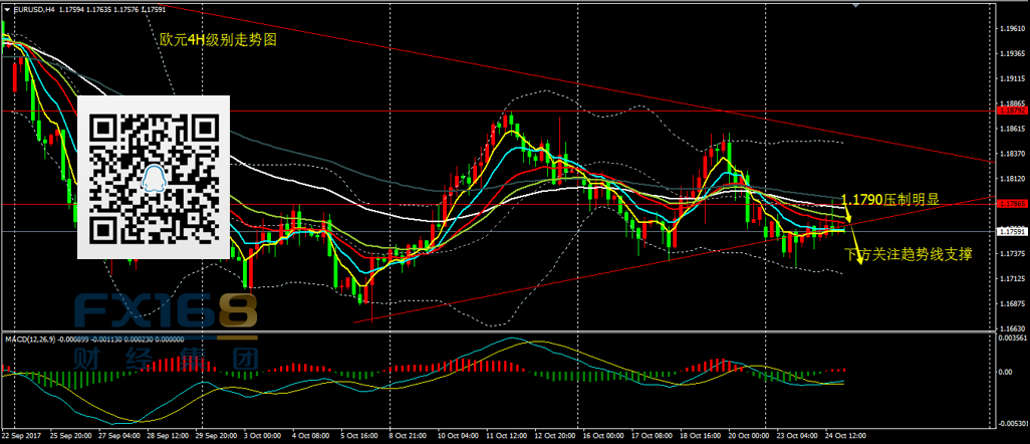Click the lower yellow downward arrow head

(x=863, y=266)
